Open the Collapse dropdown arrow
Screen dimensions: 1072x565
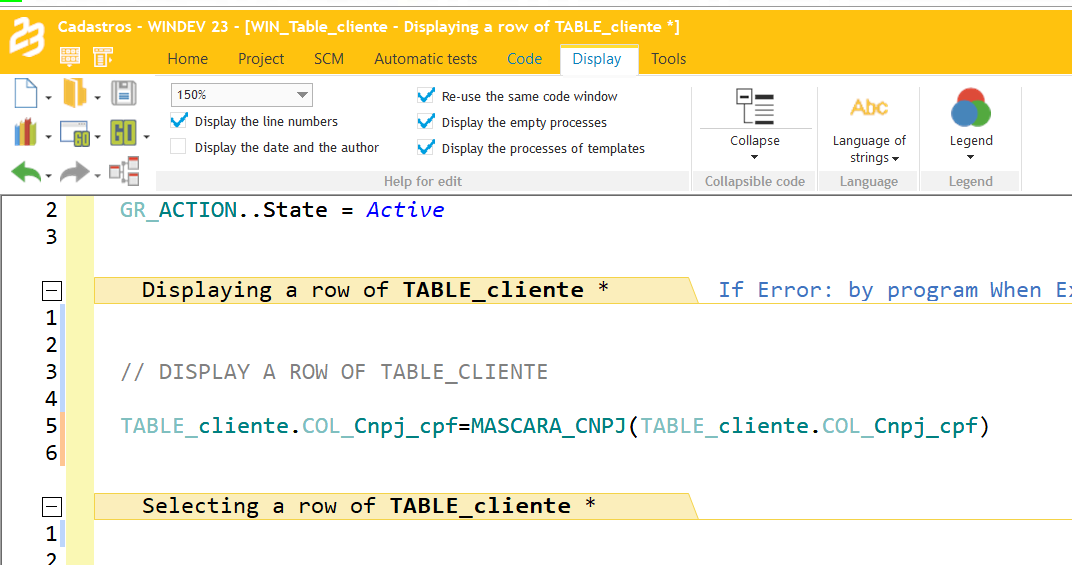pos(755,157)
